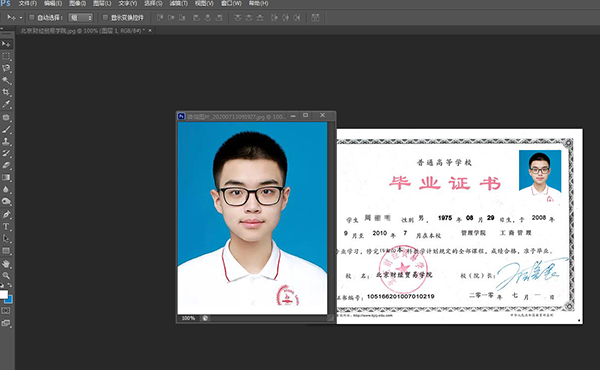Select the Zoom magnifier tool
Screen dimensions: 600x370
[x=6, y=275]
